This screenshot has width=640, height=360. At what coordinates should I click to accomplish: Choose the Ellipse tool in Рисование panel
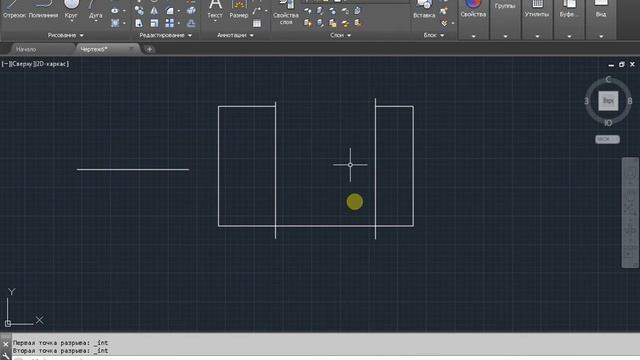(115, 11)
